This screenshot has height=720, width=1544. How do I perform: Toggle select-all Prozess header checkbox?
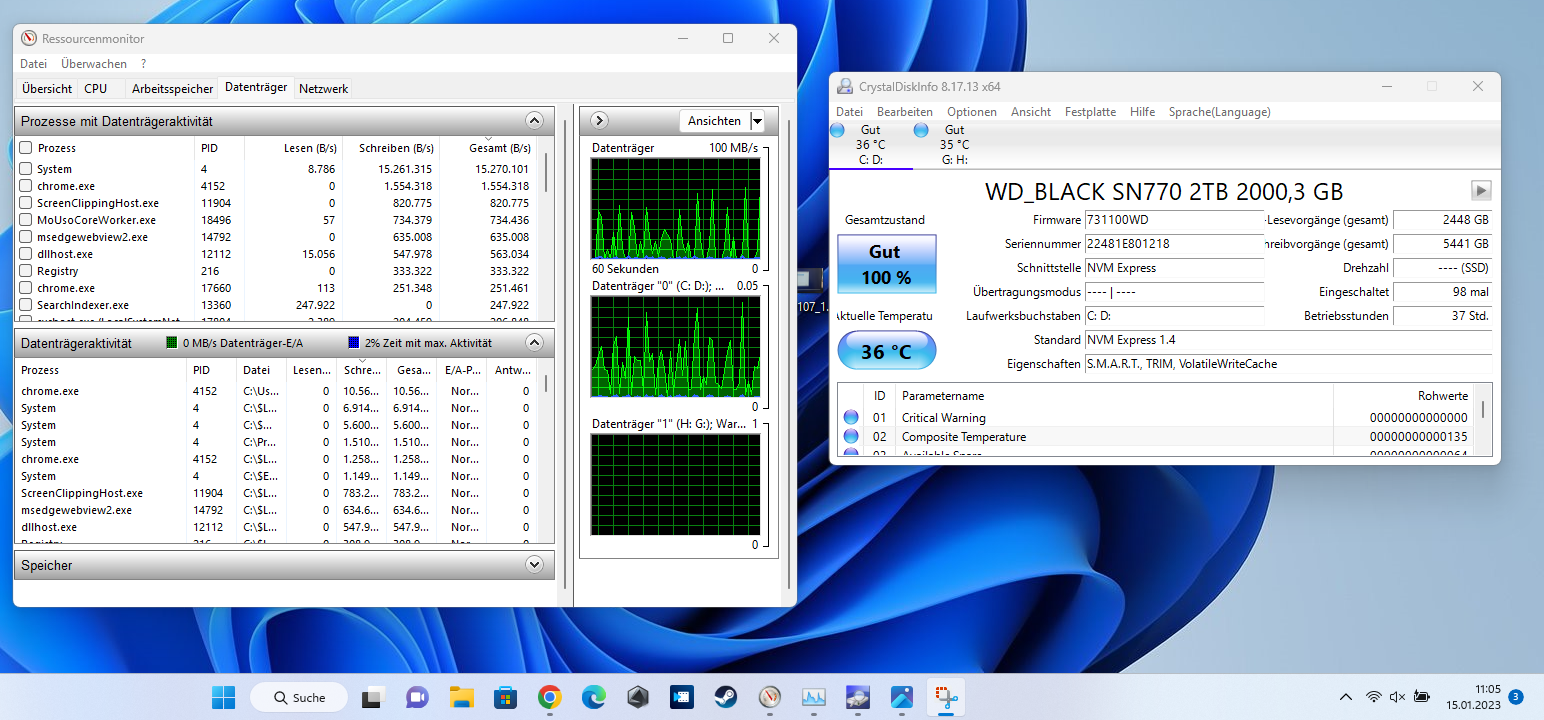click(x=26, y=148)
